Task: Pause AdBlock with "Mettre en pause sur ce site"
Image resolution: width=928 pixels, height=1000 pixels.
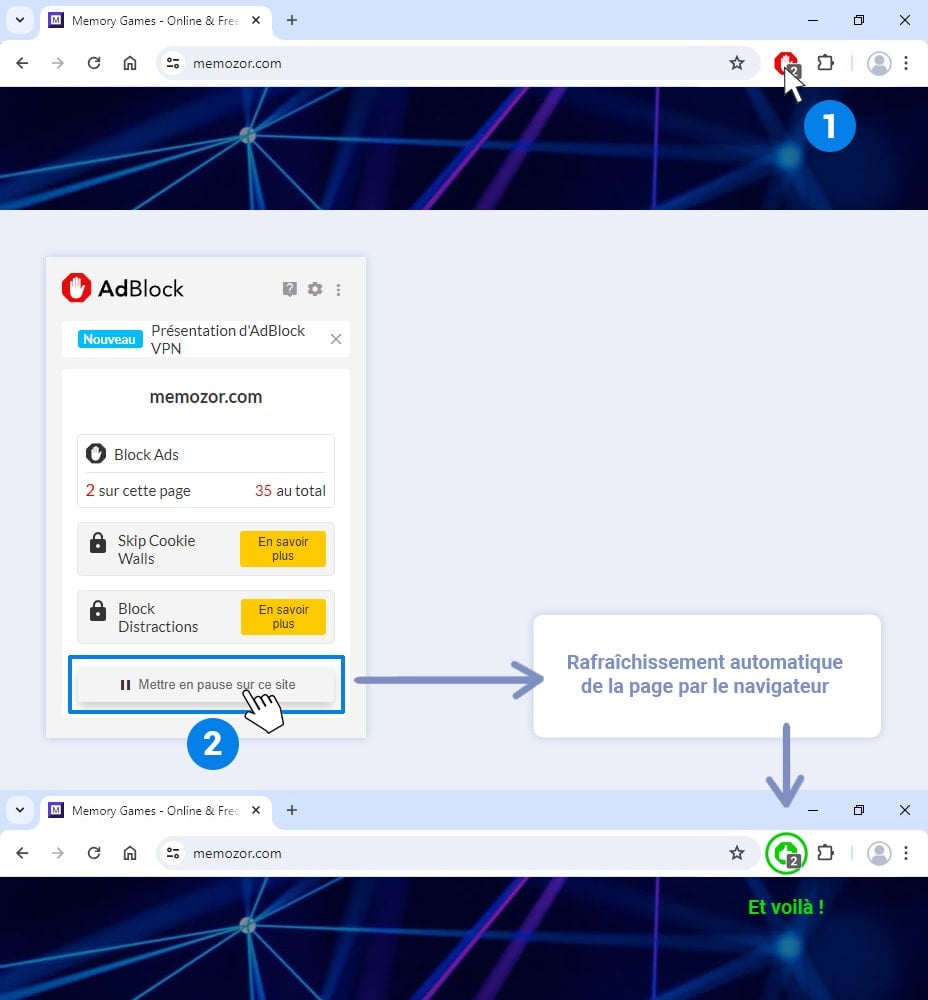Action: coord(206,685)
